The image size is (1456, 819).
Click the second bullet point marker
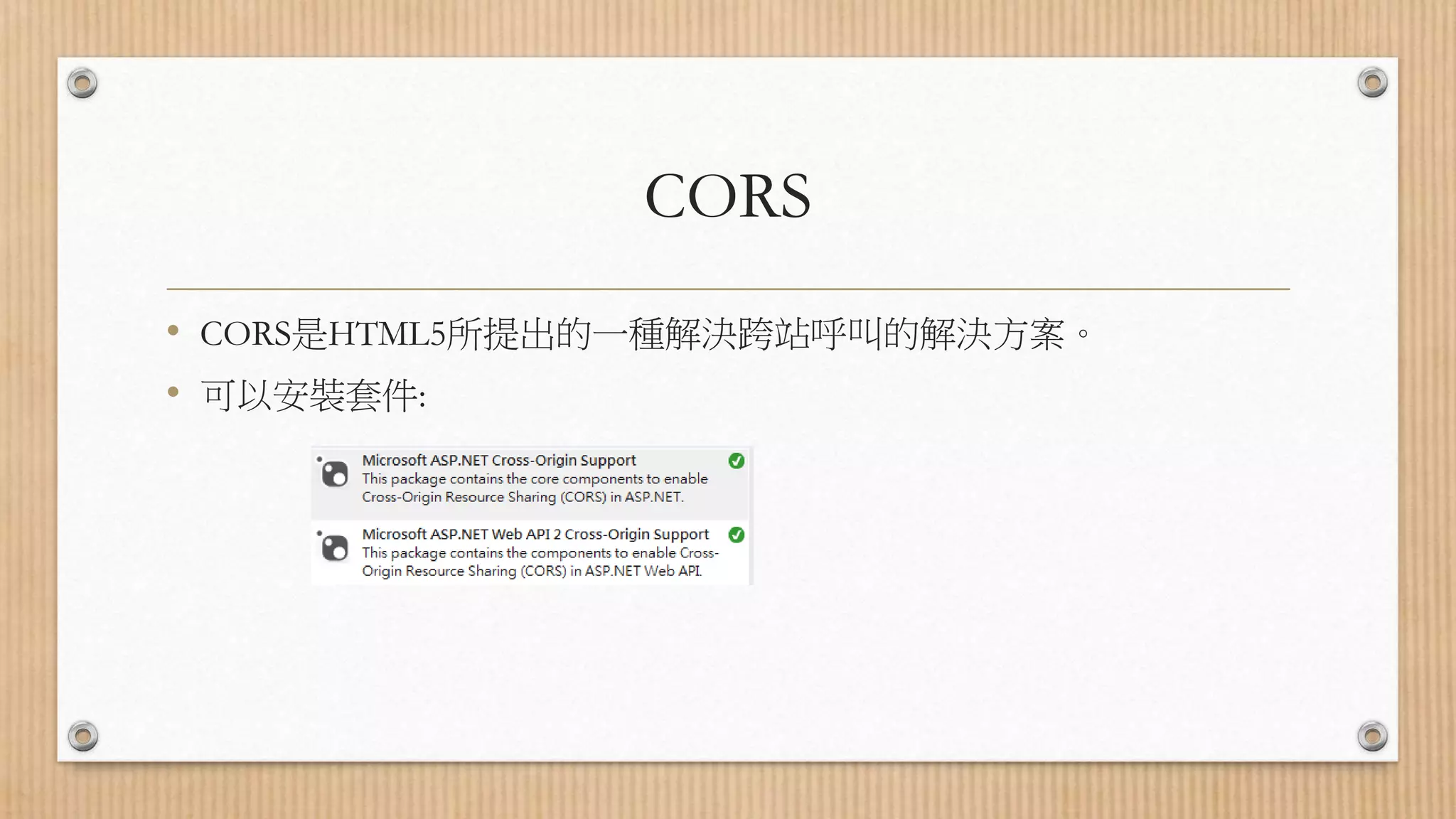(173, 392)
